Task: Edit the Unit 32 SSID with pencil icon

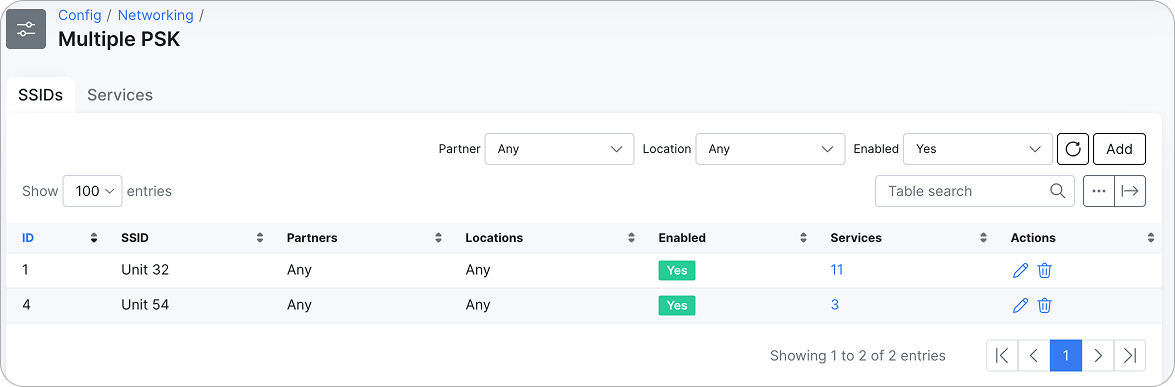Action: pos(1020,270)
